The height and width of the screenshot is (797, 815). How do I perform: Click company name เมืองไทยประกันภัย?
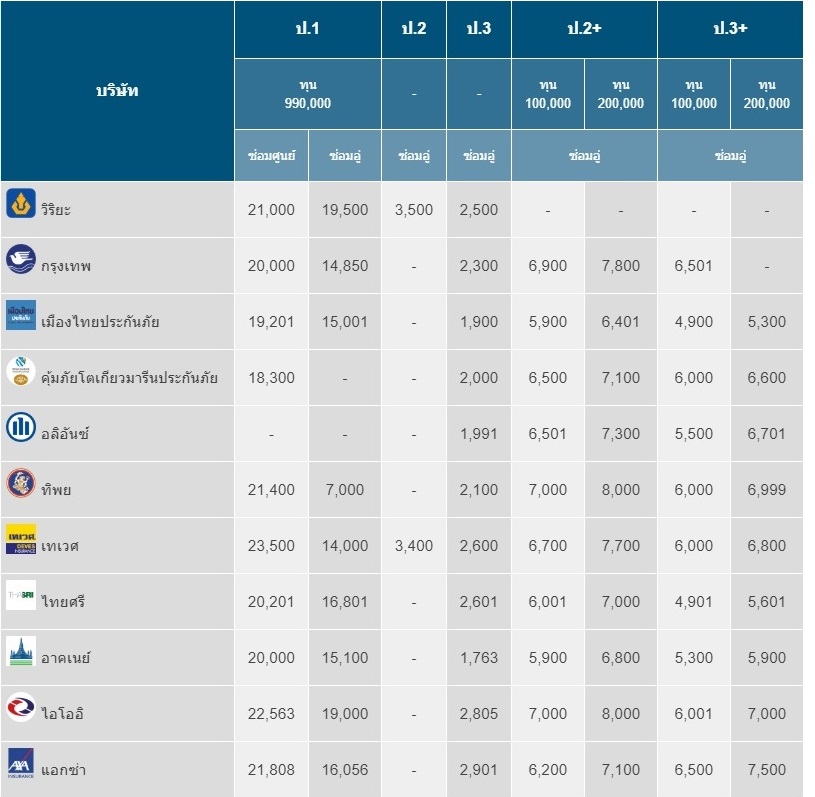click(100, 322)
